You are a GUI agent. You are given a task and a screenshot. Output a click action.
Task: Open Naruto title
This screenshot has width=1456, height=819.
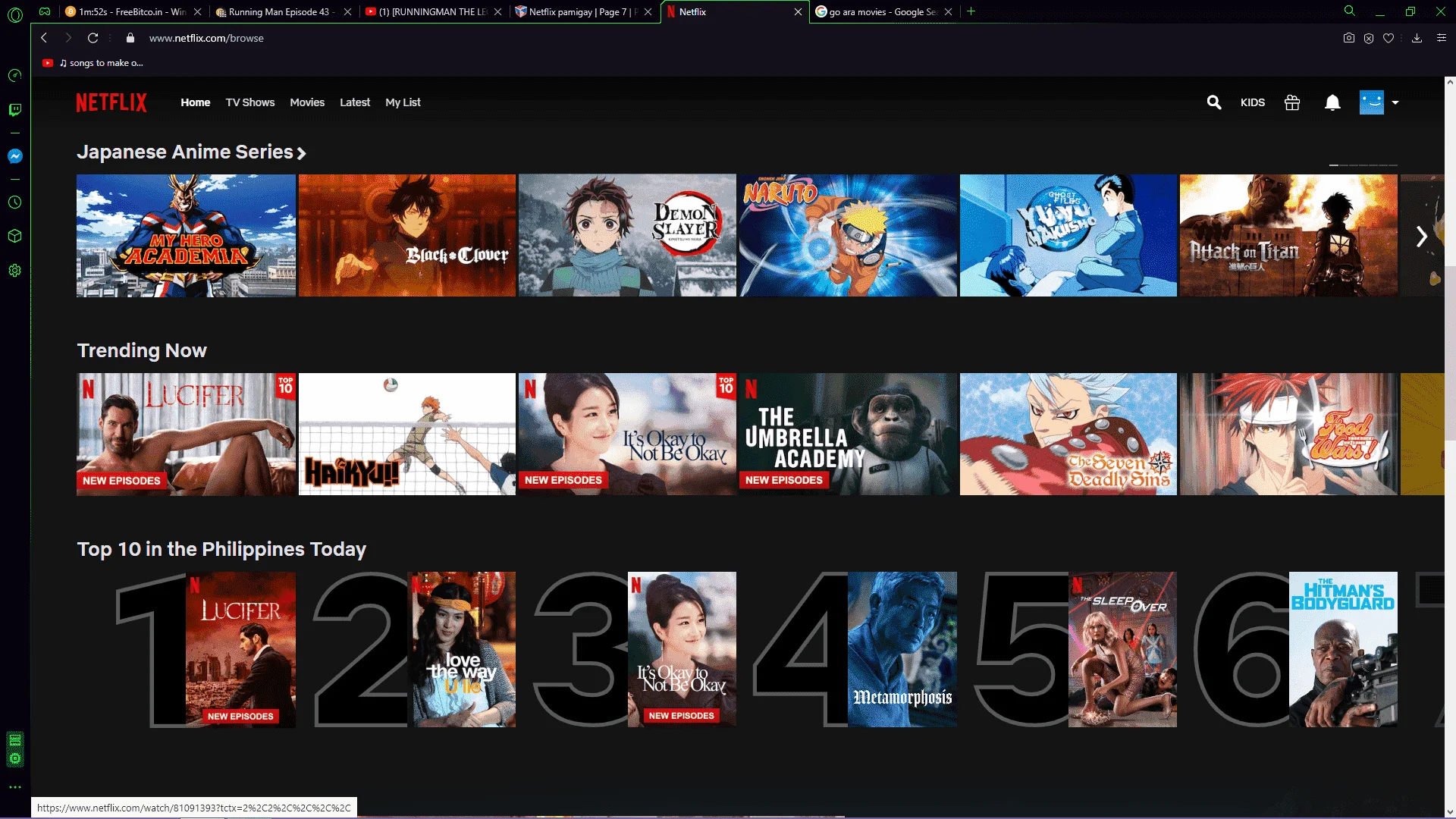(848, 236)
